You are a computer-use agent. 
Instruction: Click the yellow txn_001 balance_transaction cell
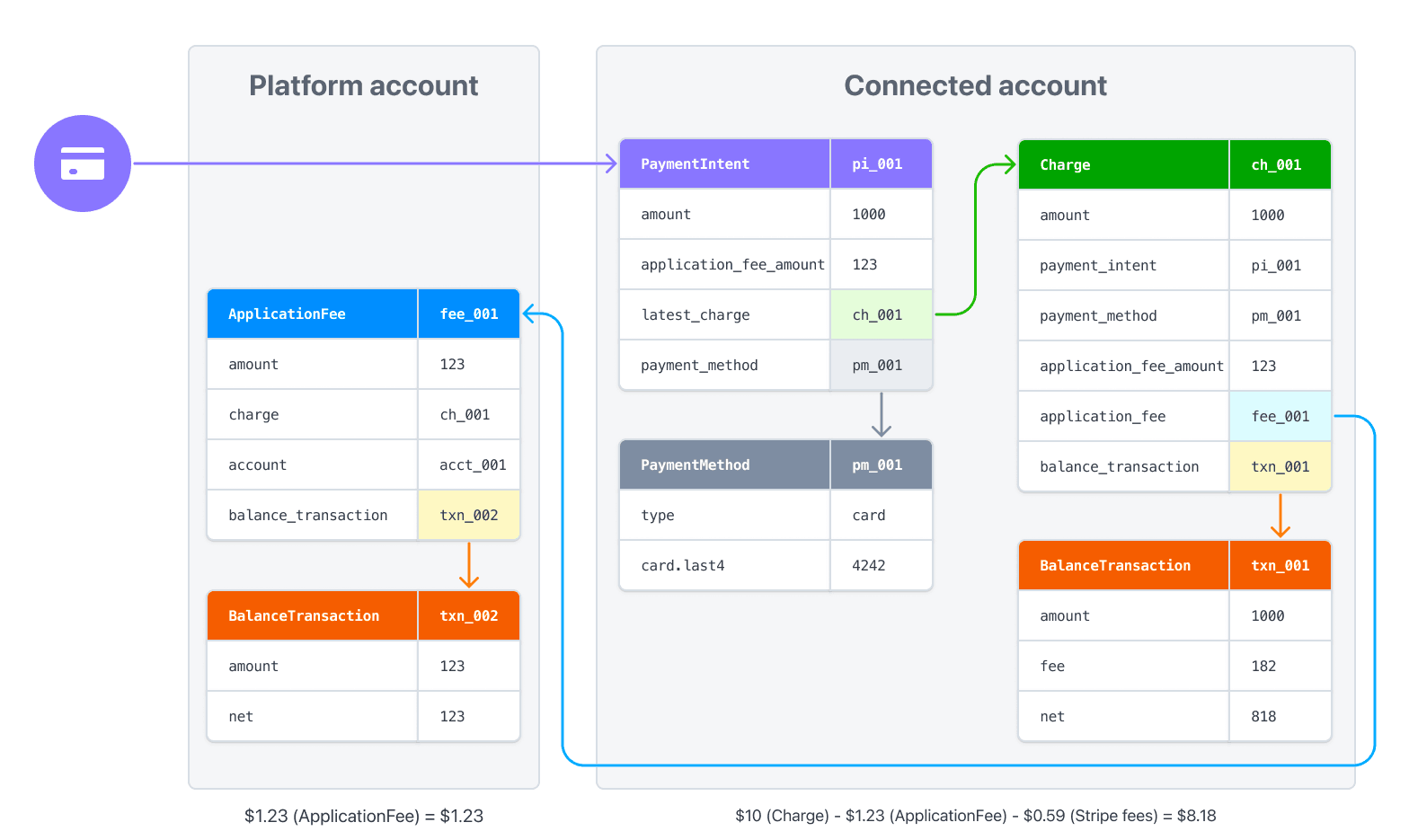[1280, 467]
